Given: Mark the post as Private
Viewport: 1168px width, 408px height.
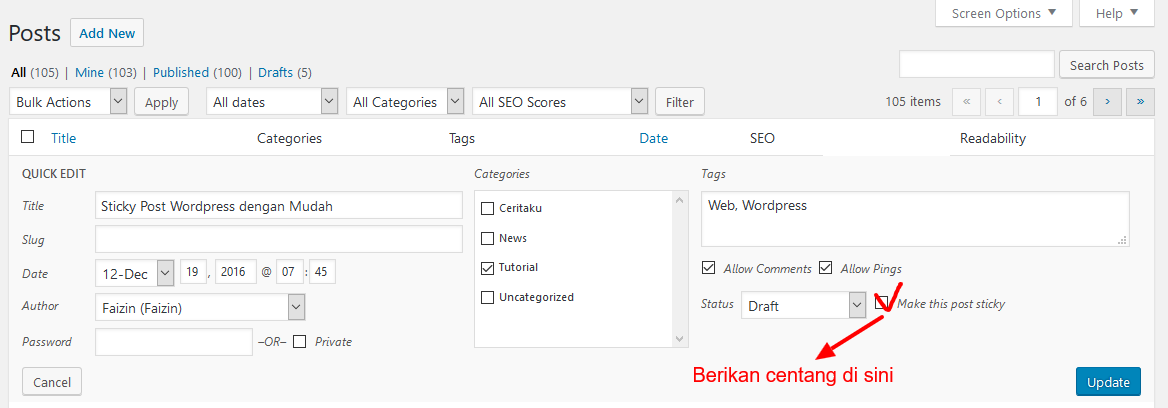Looking at the screenshot, I should click(299, 342).
